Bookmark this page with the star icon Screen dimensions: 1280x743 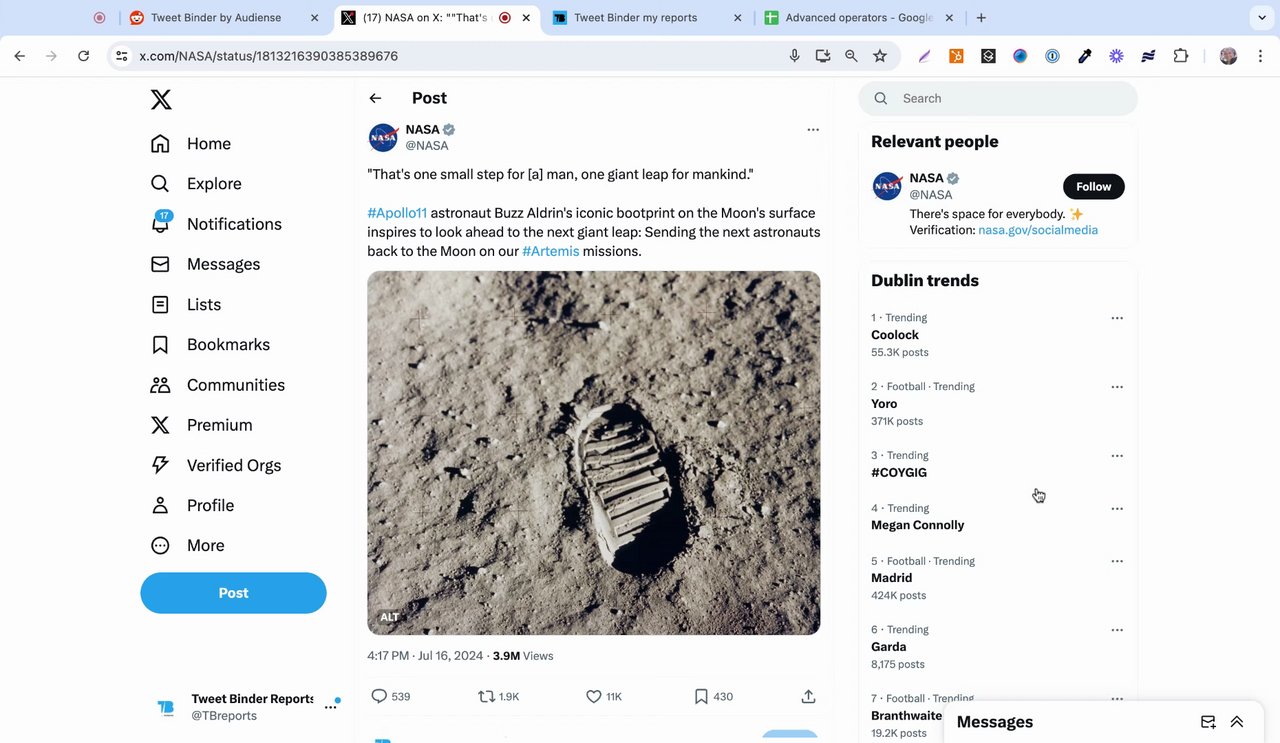(x=880, y=56)
